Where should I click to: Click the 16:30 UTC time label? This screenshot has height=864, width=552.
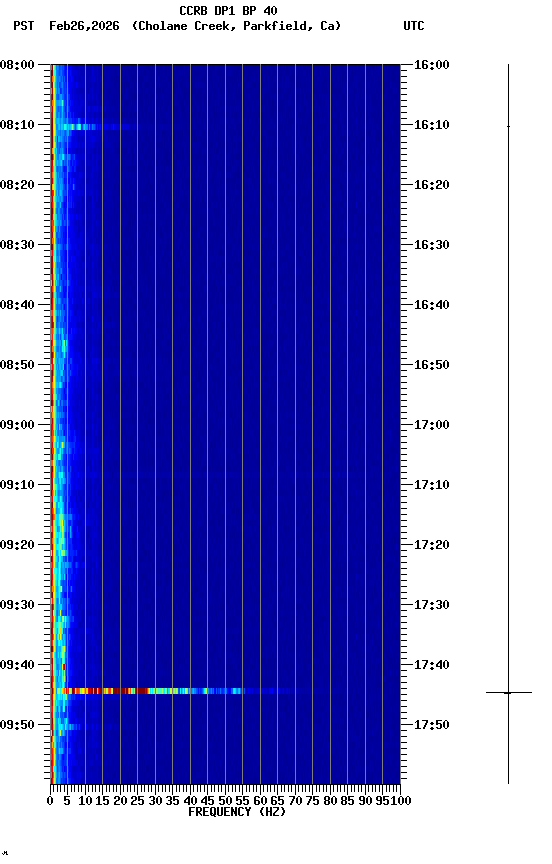(432, 245)
